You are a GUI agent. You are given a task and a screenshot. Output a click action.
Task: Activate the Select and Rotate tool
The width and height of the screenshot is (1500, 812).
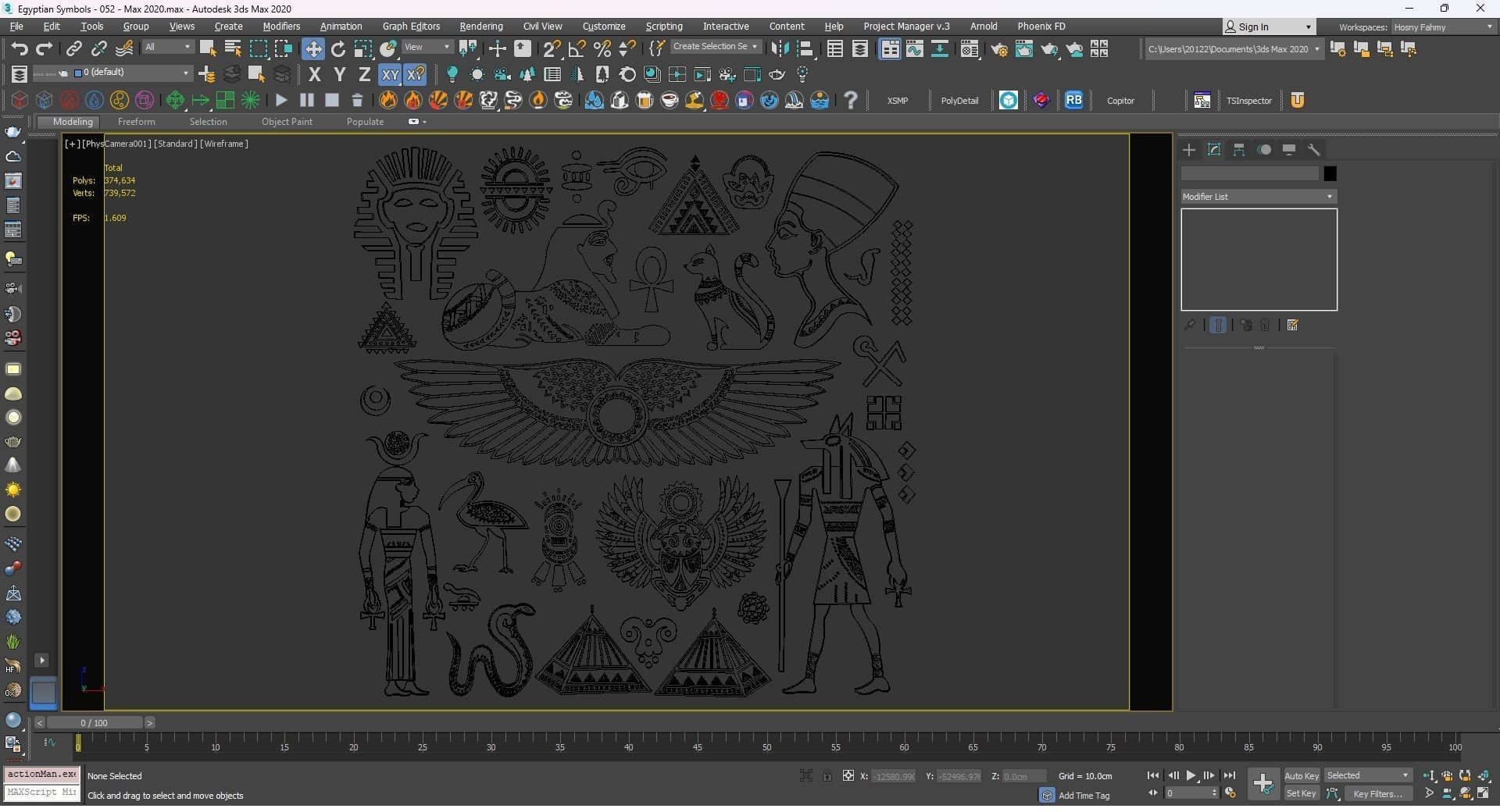pos(338,48)
